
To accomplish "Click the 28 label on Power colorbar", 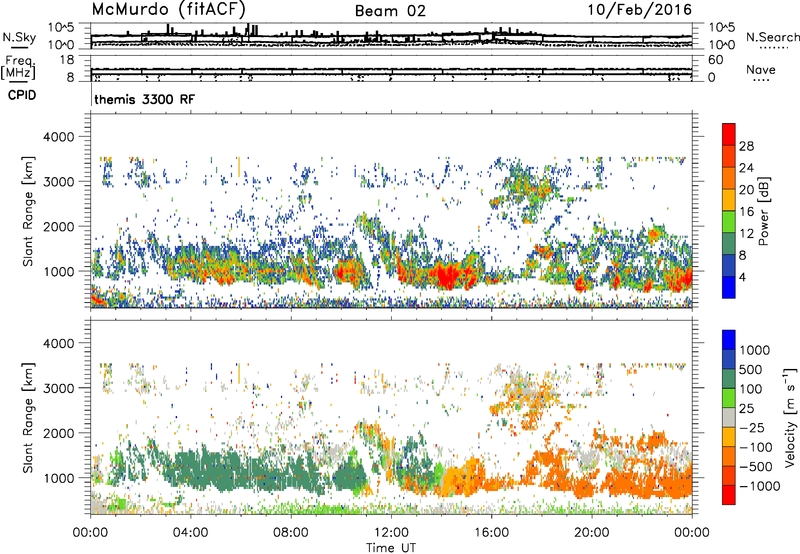I will pyautogui.click(x=746, y=146).
